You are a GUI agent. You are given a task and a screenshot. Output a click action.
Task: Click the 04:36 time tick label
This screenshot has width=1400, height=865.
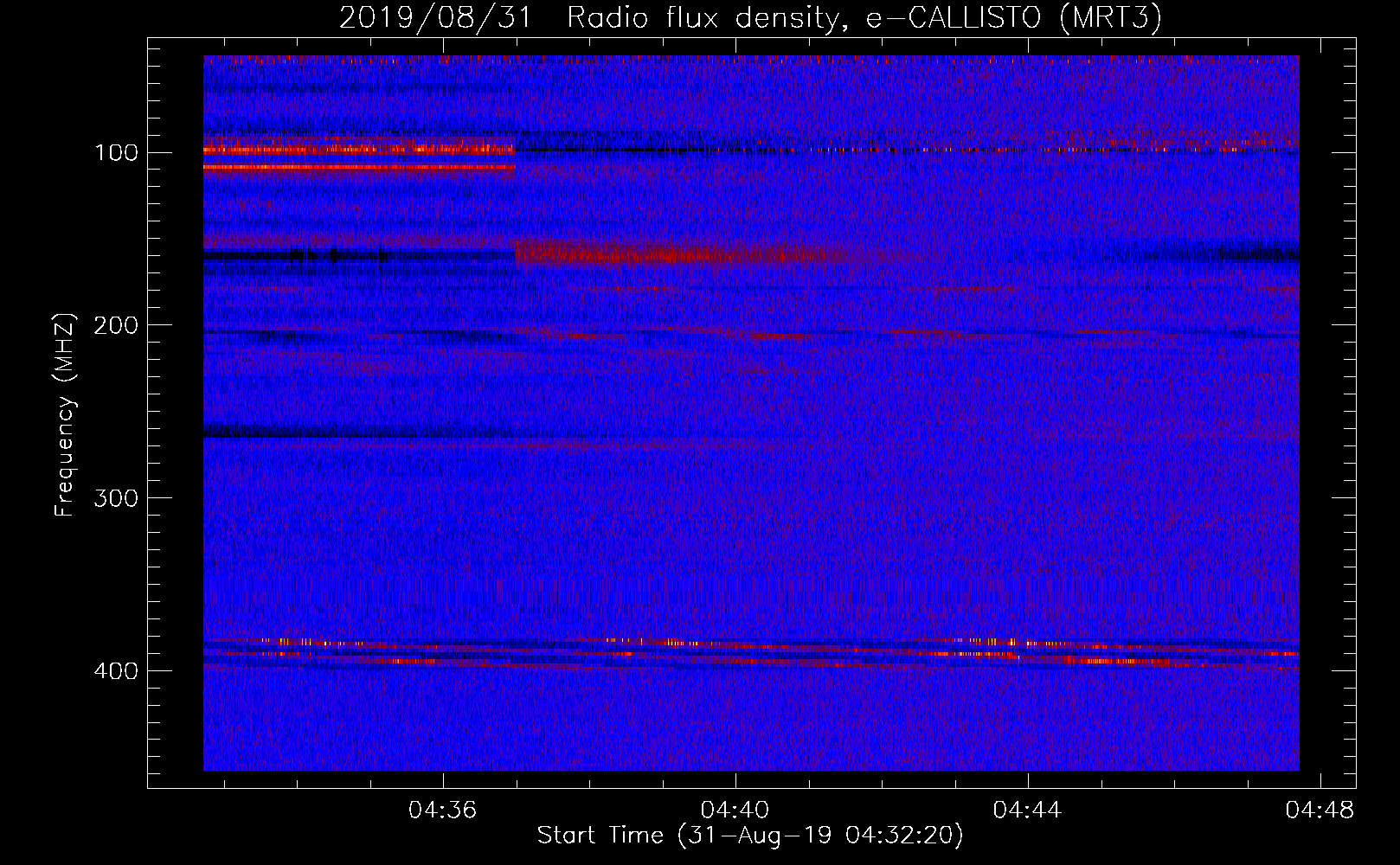[x=443, y=811]
